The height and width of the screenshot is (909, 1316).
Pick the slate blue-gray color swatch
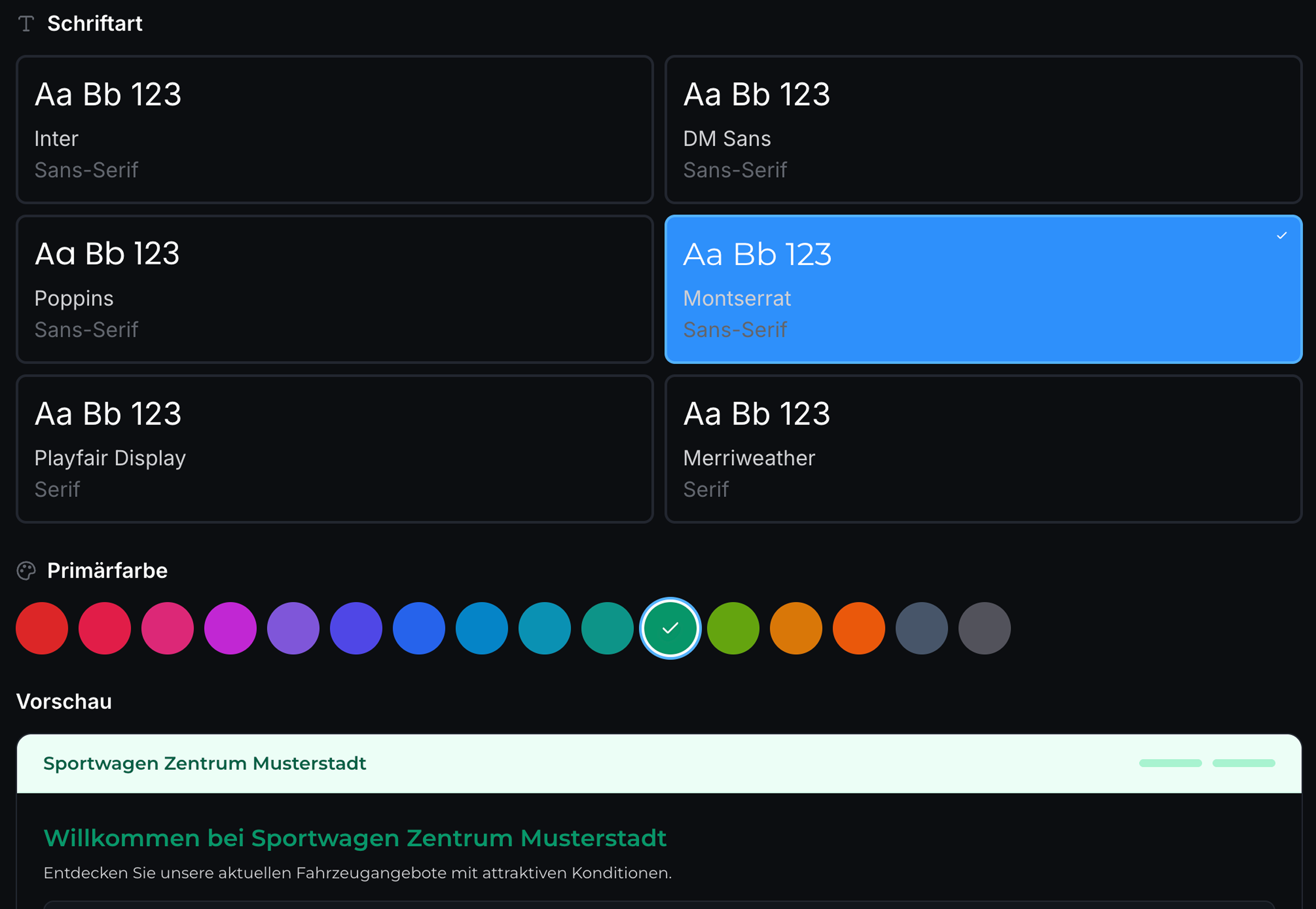click(x=921, y=628)
